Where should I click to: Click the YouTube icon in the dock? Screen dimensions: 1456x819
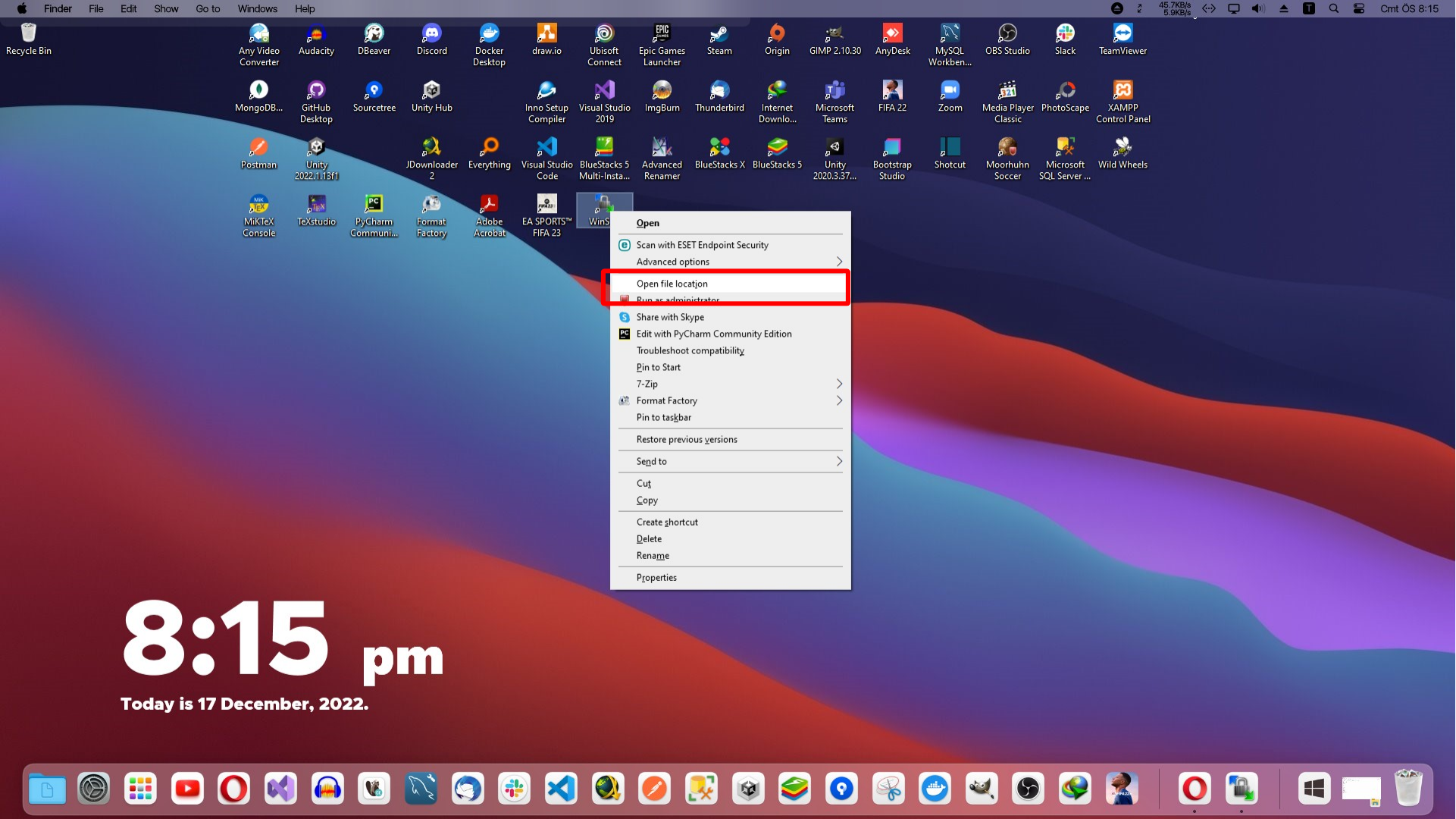(187, 789)
